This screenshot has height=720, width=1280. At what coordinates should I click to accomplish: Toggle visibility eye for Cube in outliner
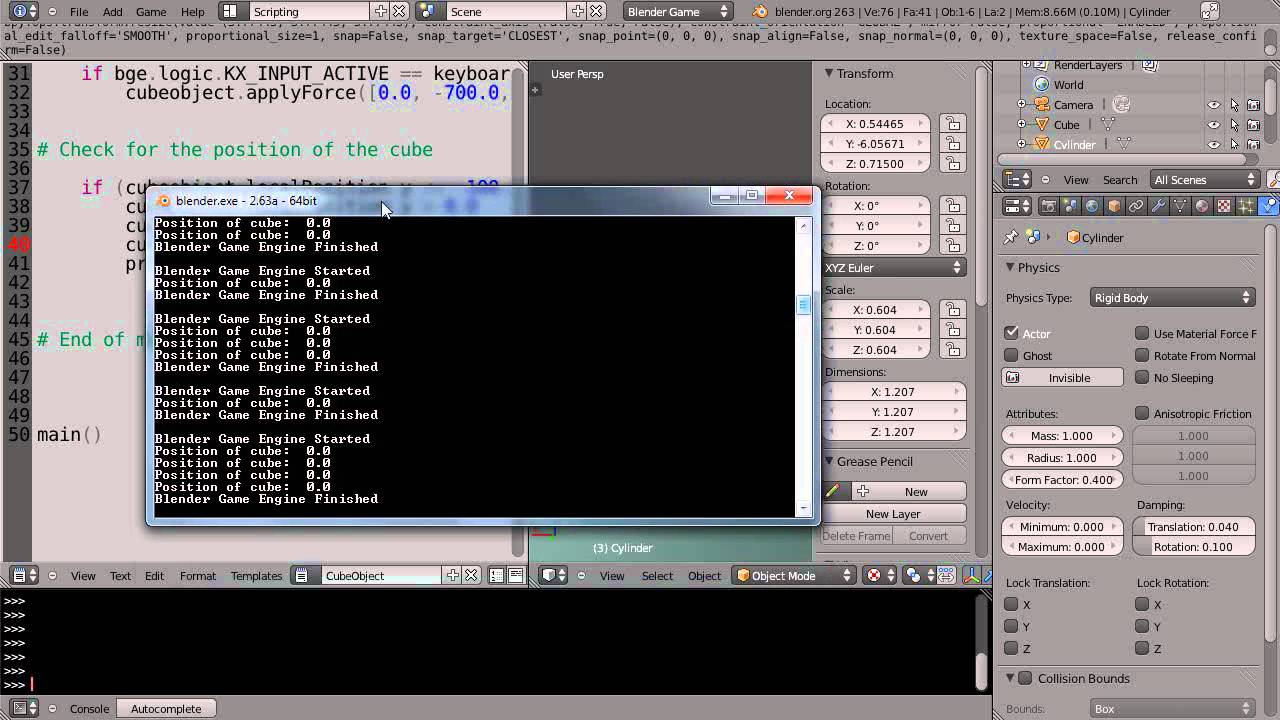pos(1214,125)
